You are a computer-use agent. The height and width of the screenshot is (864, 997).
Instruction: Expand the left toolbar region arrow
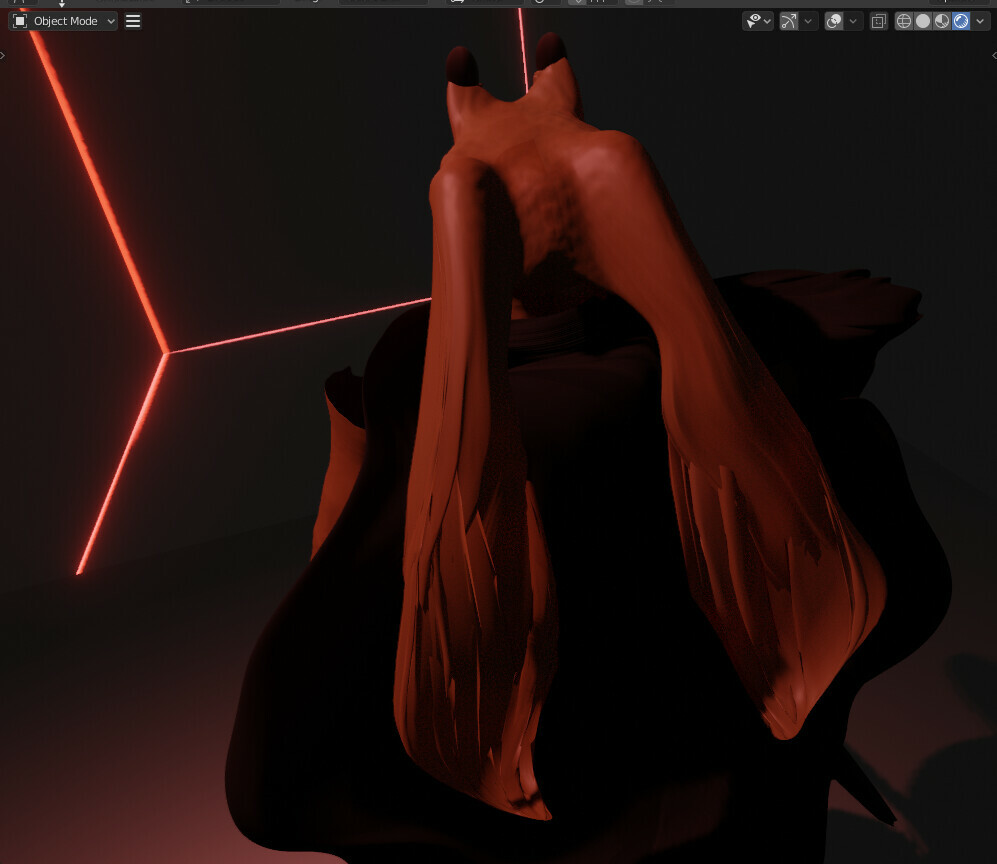tap(3, 55)
